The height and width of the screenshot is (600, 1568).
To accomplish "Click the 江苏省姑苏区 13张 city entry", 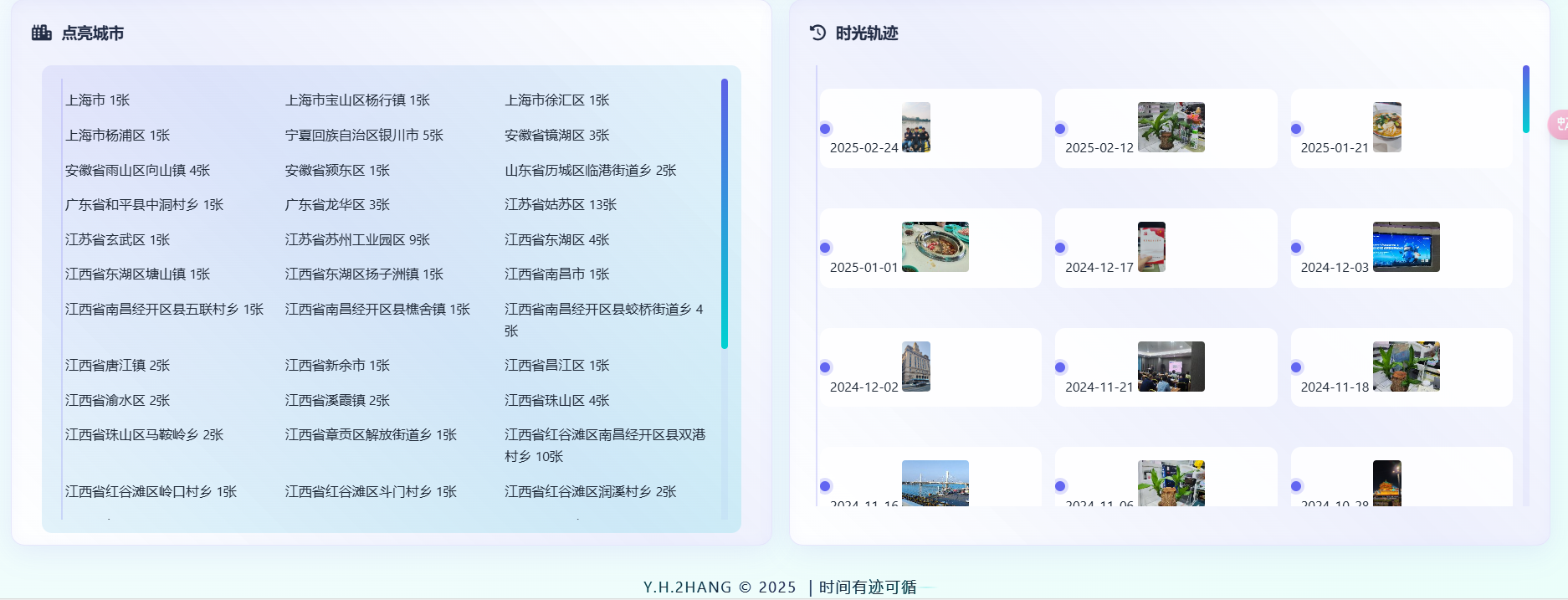I will click(x=560, y=205).
